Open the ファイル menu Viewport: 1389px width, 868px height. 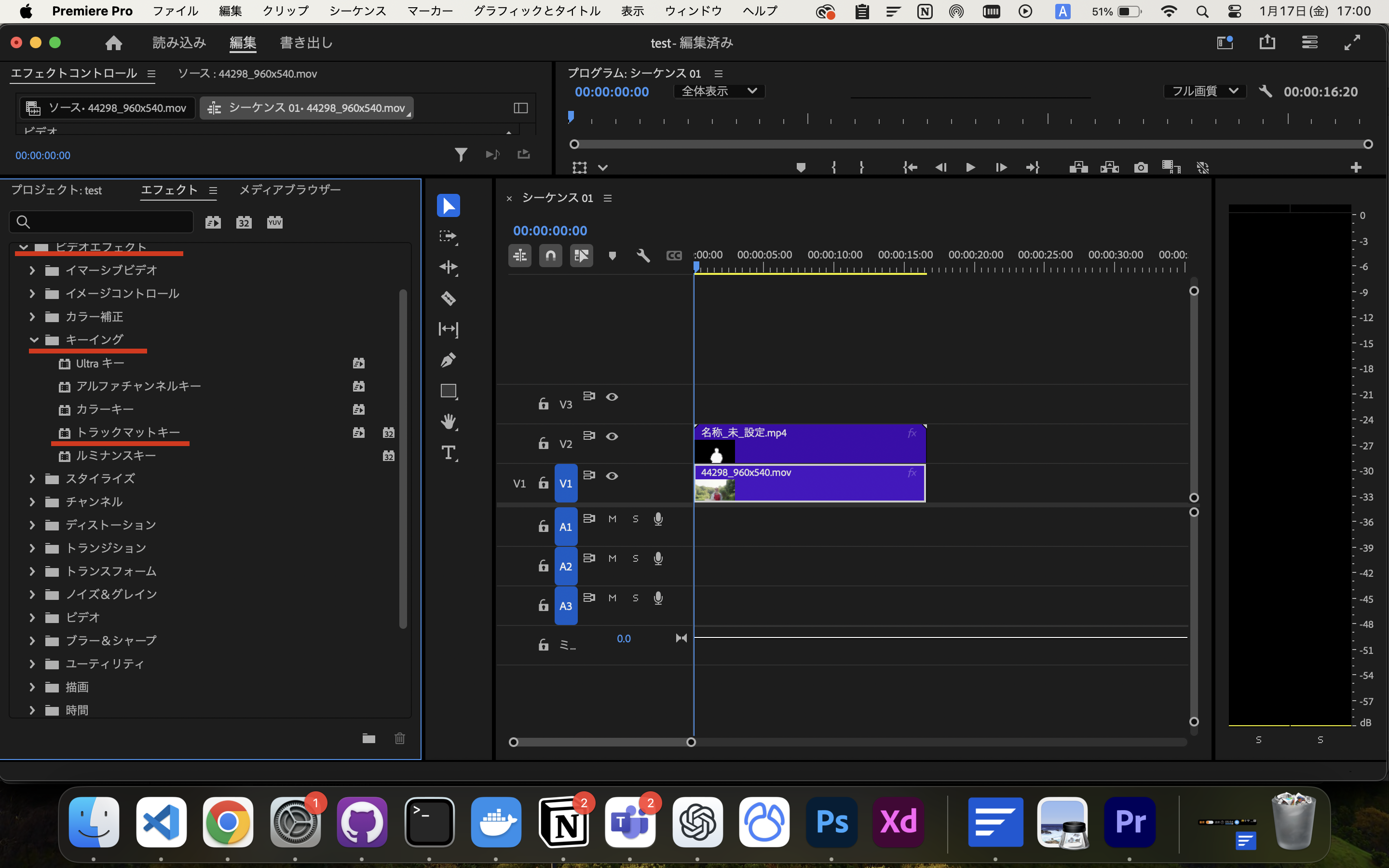tap(176, 11)
